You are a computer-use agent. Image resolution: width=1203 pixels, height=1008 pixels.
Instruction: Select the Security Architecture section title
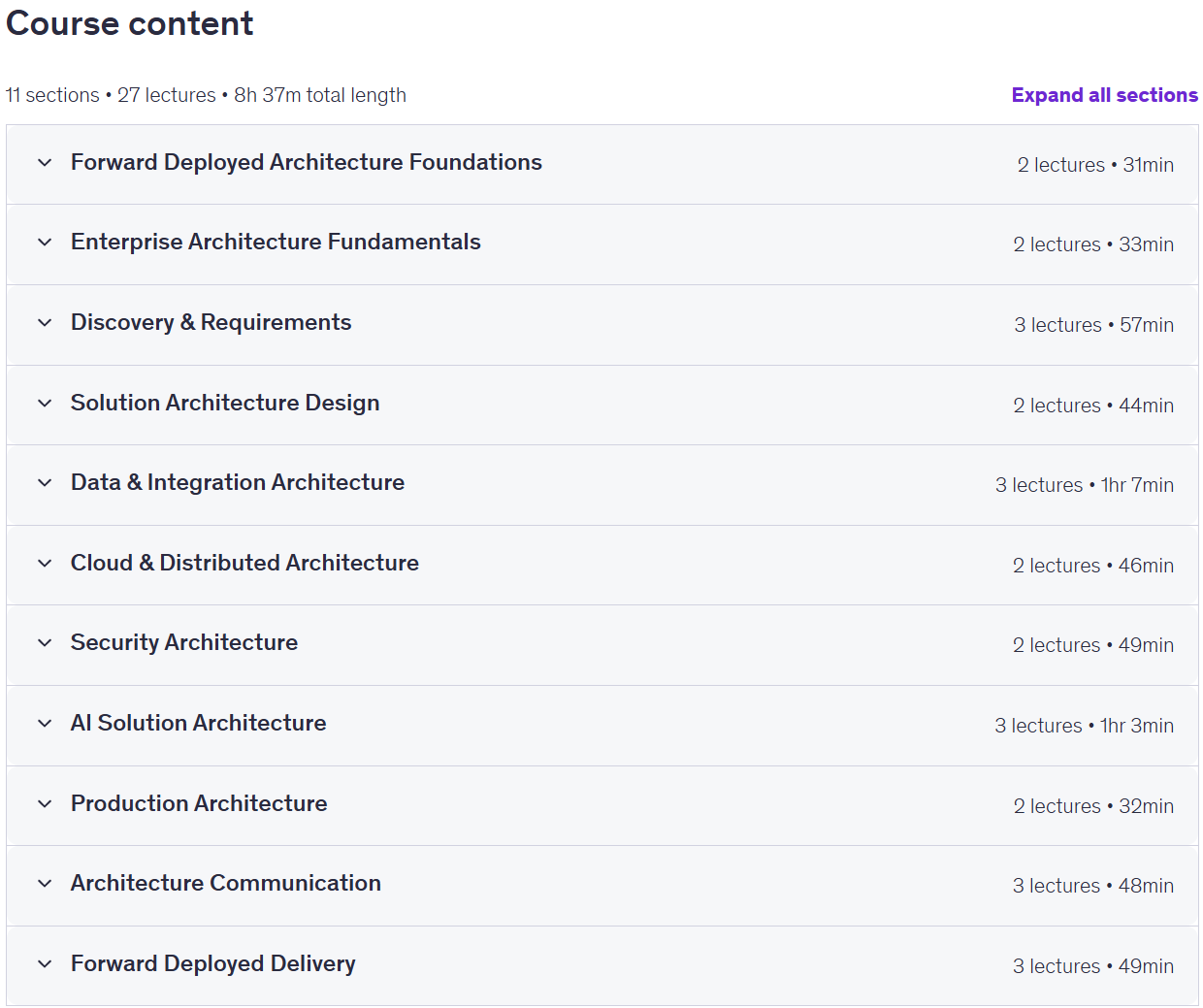pyautogui.click(x=184, y=642)
